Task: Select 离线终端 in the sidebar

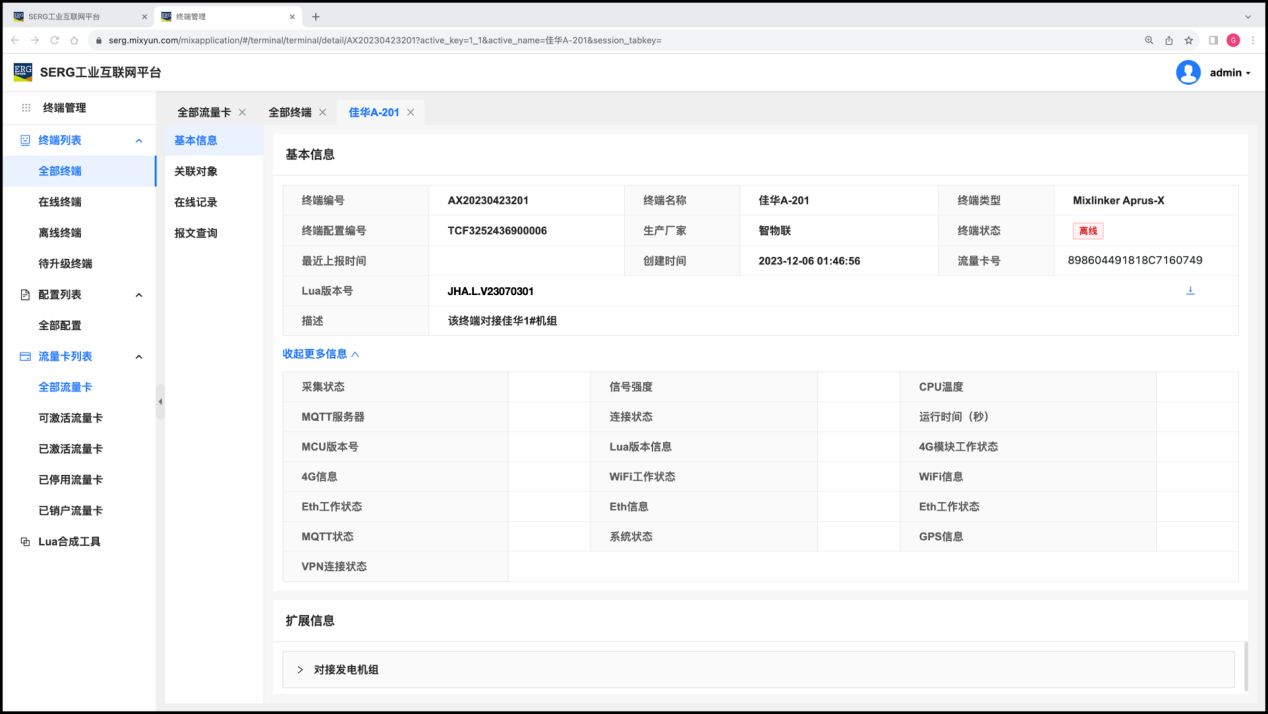Action: click(60, 233)
